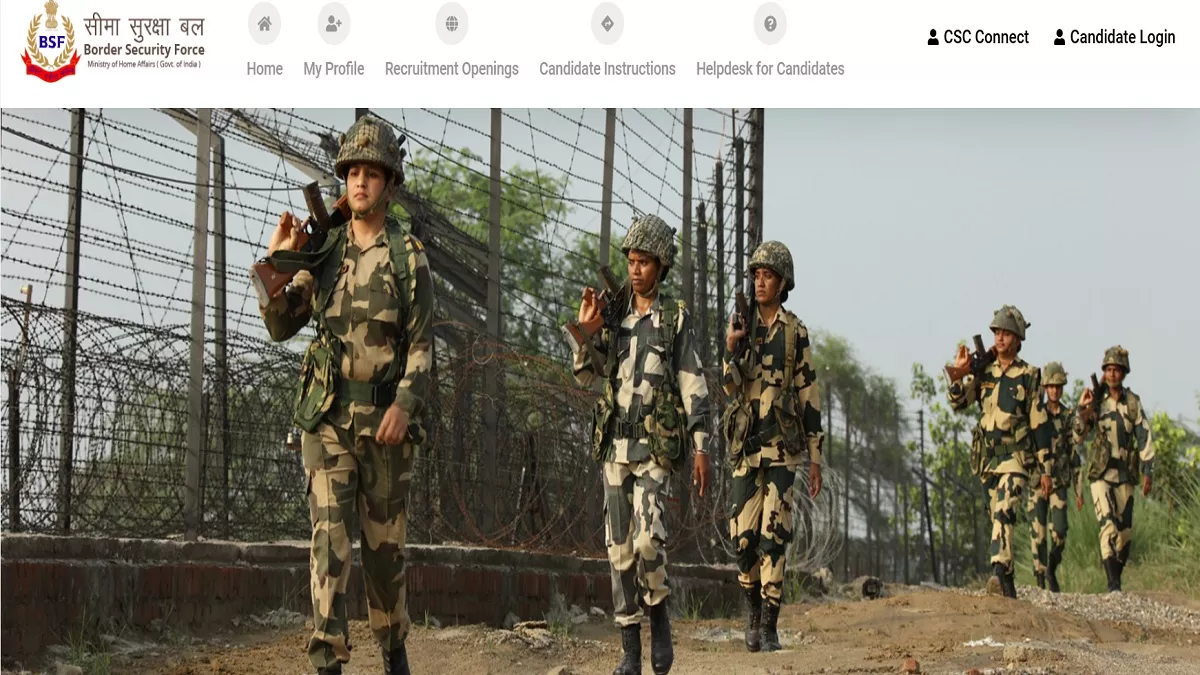Click the person icon beside CSC Connect
This screenshot has height=675, width=1200.
933,38
